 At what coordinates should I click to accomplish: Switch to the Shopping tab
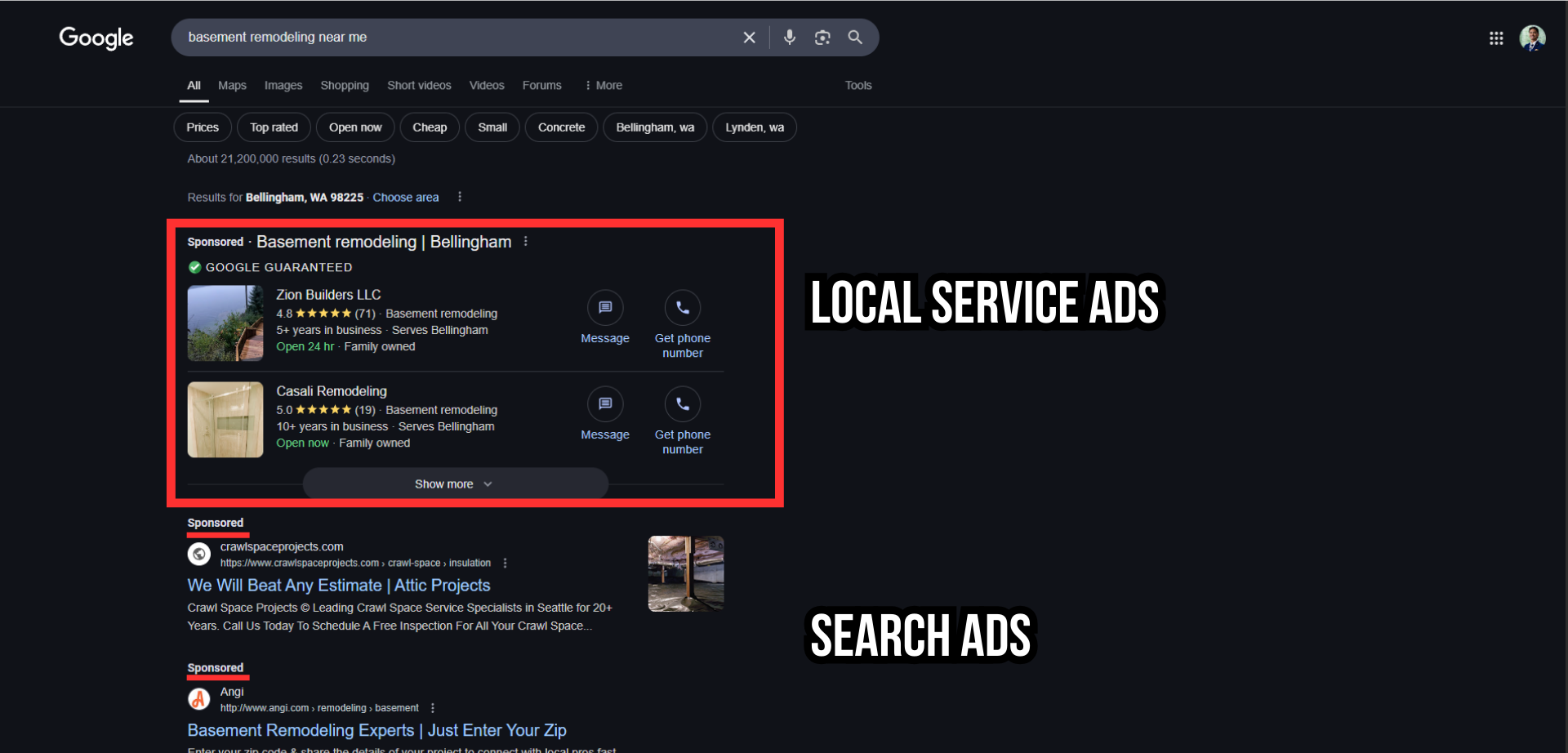click(345, 85)
